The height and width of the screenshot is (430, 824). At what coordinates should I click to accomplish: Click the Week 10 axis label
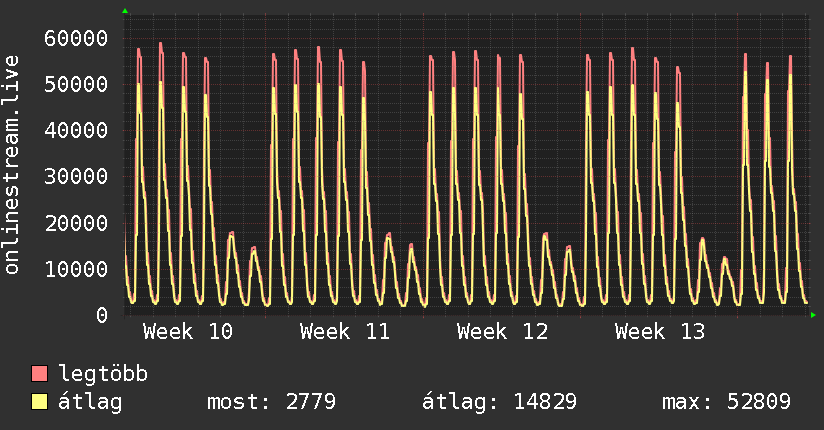click(x=188, y=331)
